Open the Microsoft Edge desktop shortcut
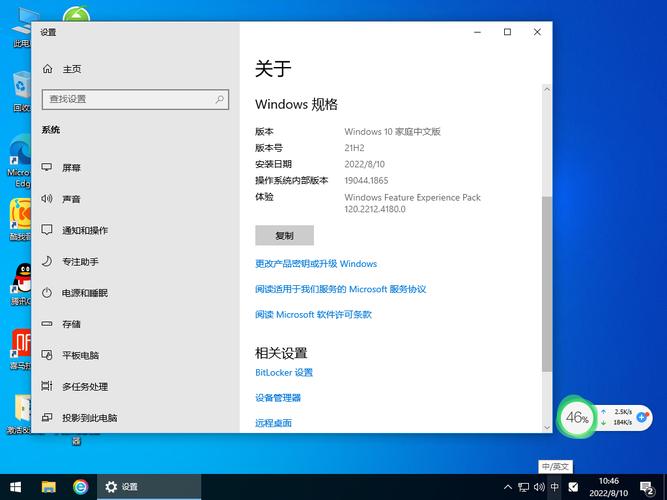The width and height of the screenshot is (667, 500). tap(20, 161)
